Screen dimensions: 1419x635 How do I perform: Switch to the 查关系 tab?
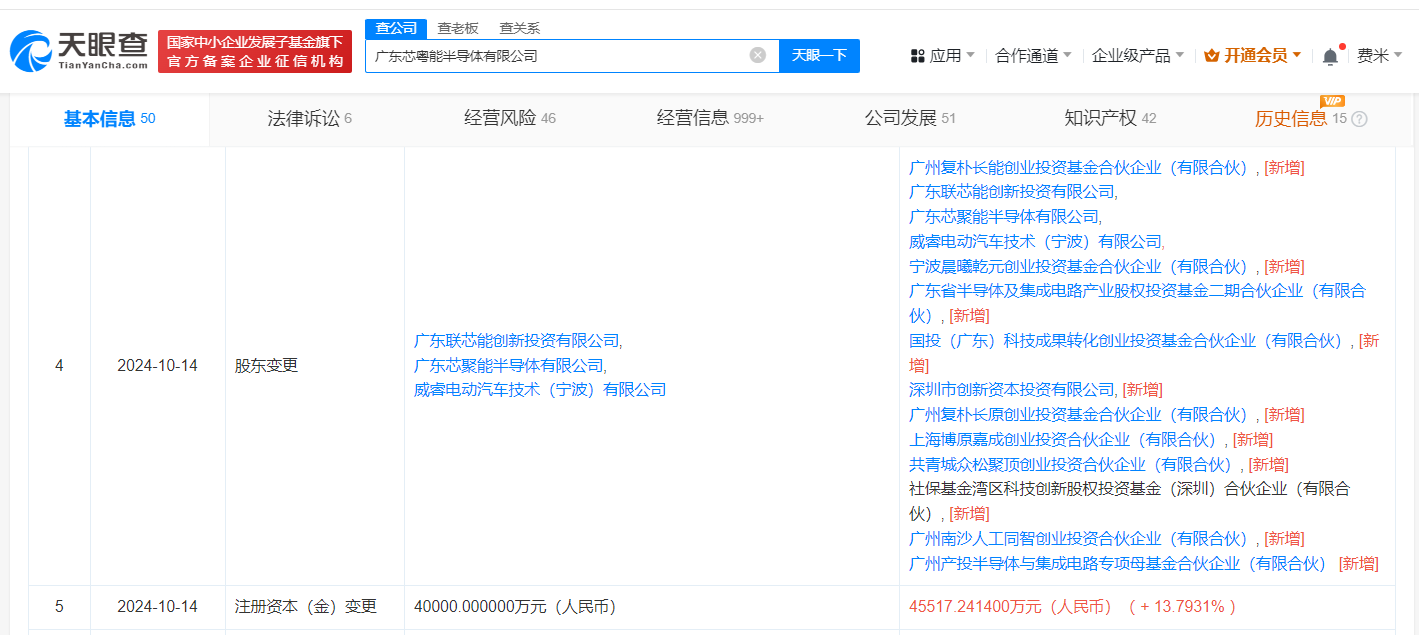pos(519,28)
